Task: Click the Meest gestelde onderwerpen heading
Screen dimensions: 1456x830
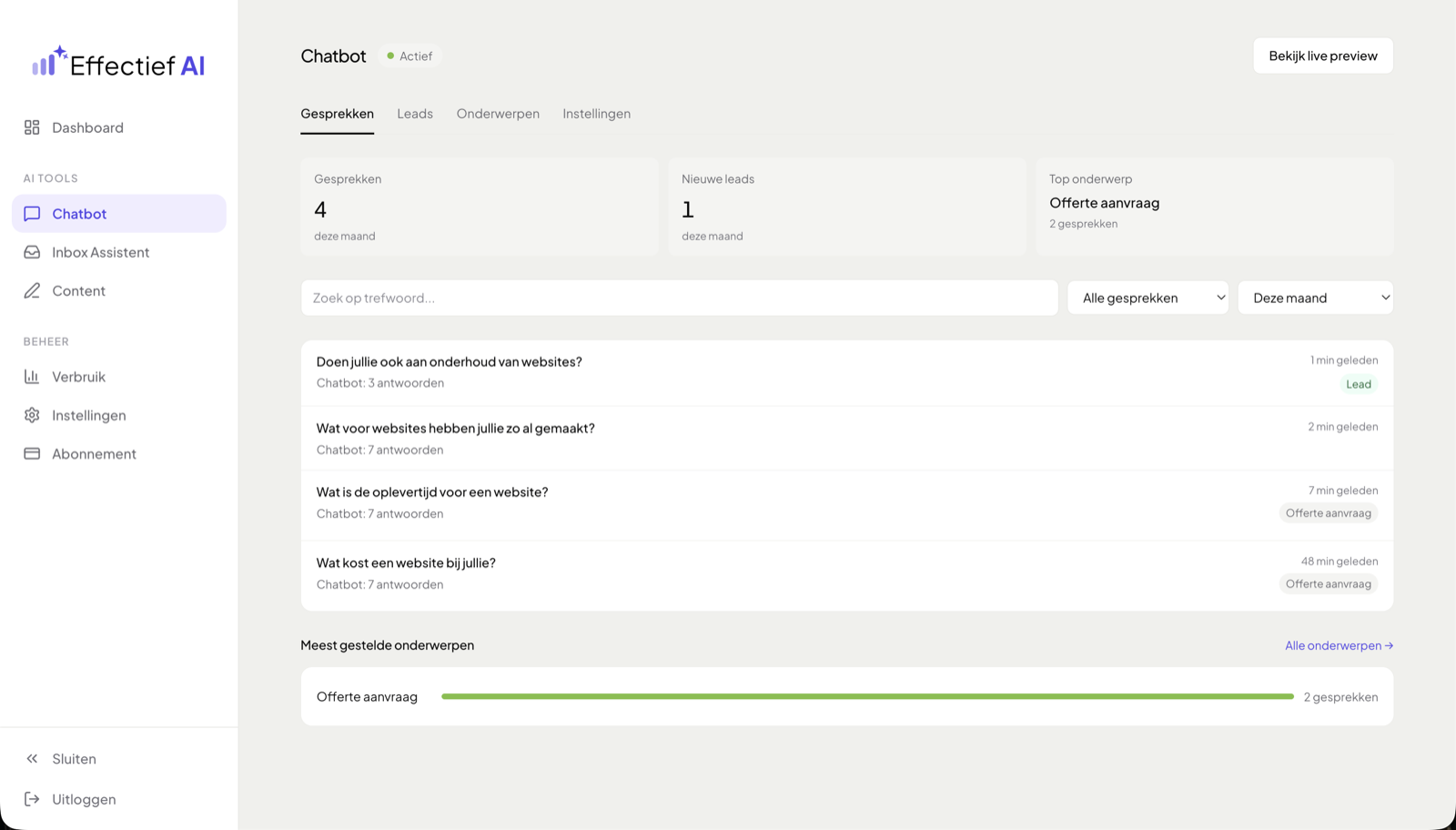Action: (388, 645)
